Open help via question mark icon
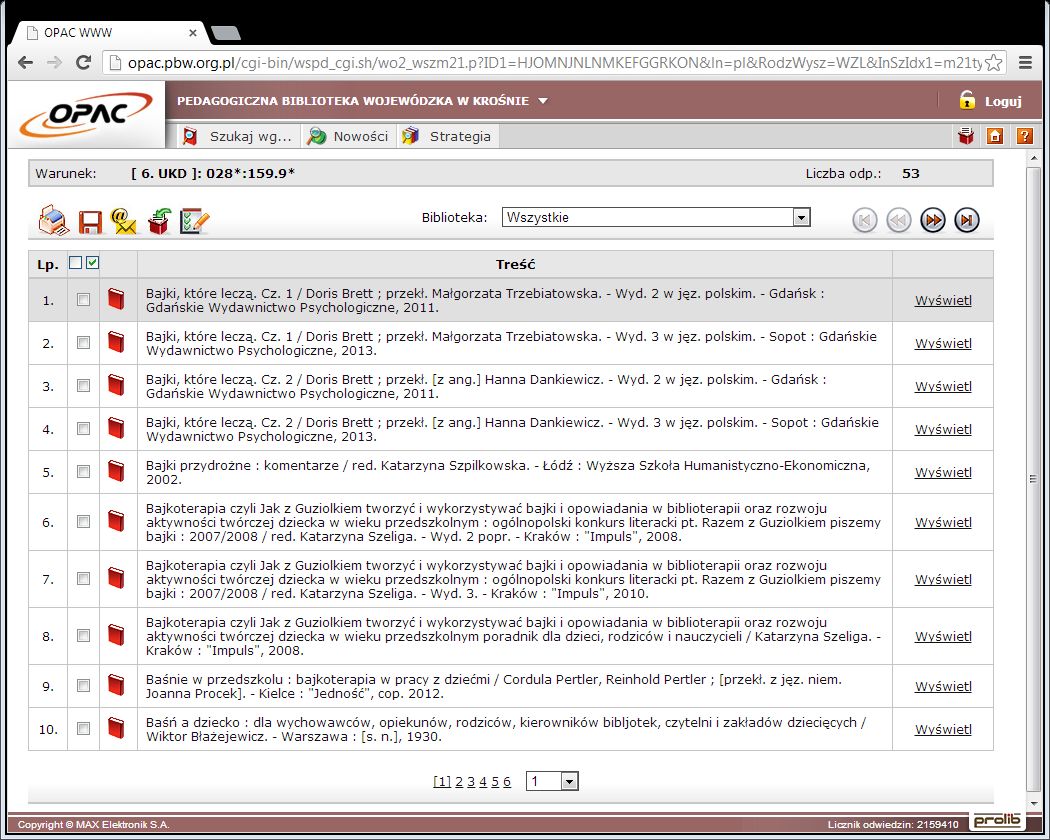Screen dimensions: 1050x840 pyautogui.click(x=1025, y=136)
